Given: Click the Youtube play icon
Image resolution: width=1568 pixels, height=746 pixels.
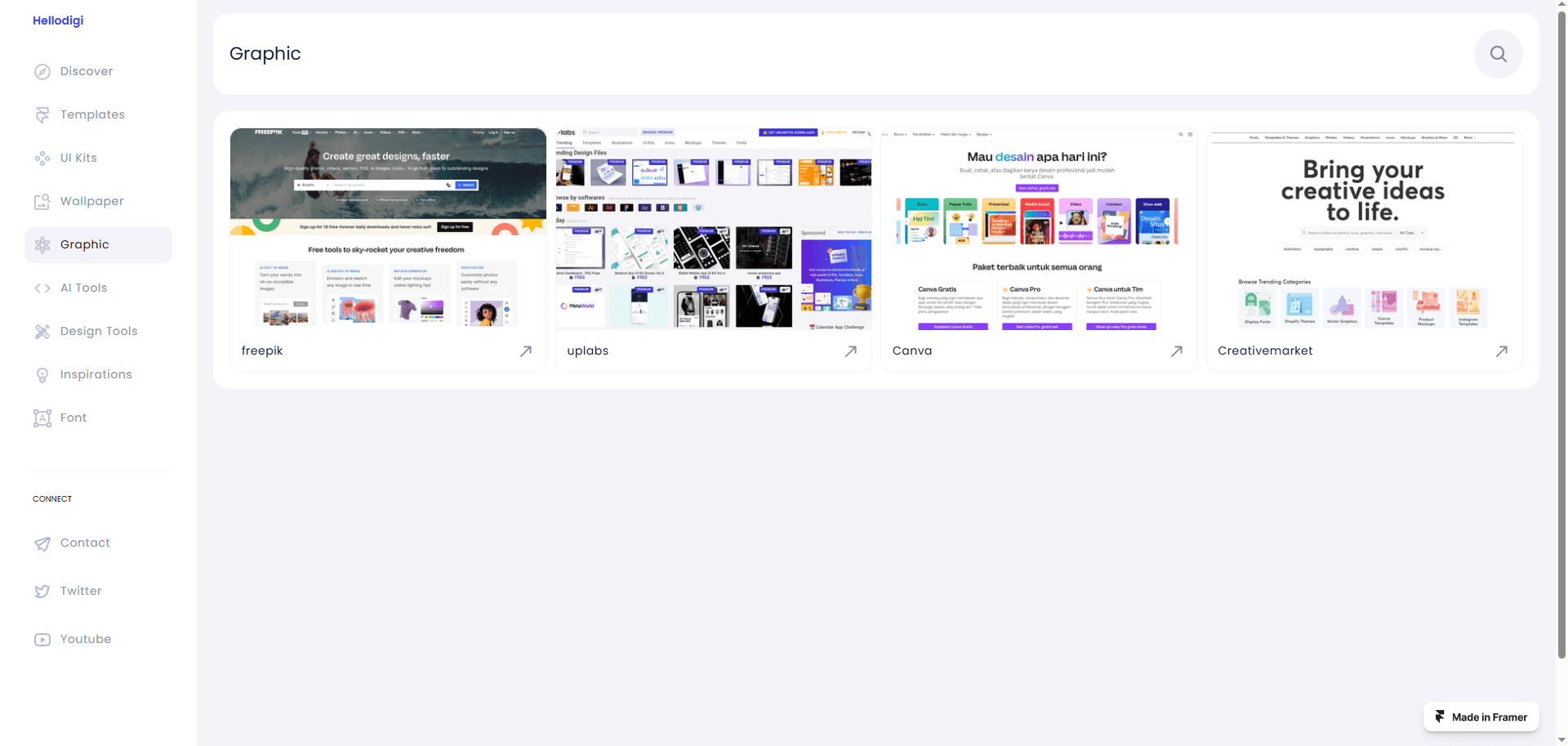Looking at the screenshot, I should click(42, 640).
